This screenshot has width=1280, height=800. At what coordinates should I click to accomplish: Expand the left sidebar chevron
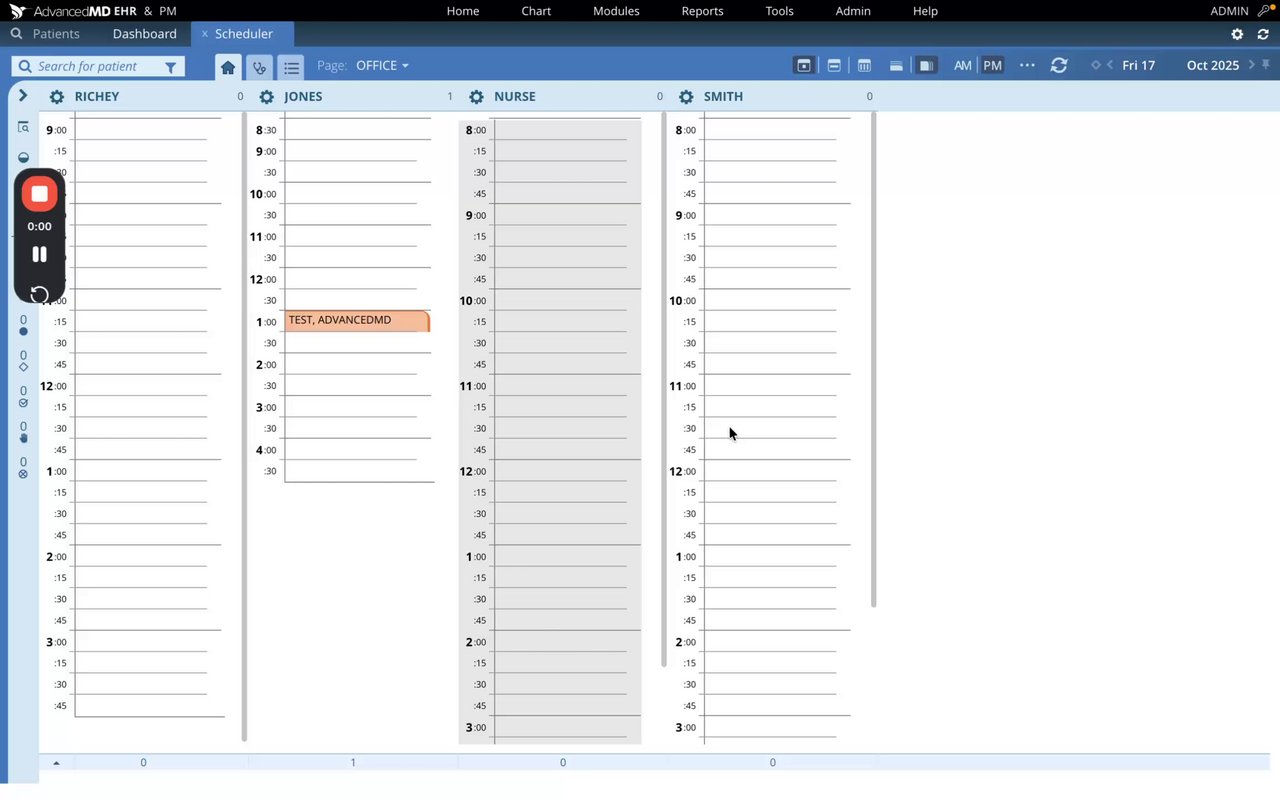[23, 96]
